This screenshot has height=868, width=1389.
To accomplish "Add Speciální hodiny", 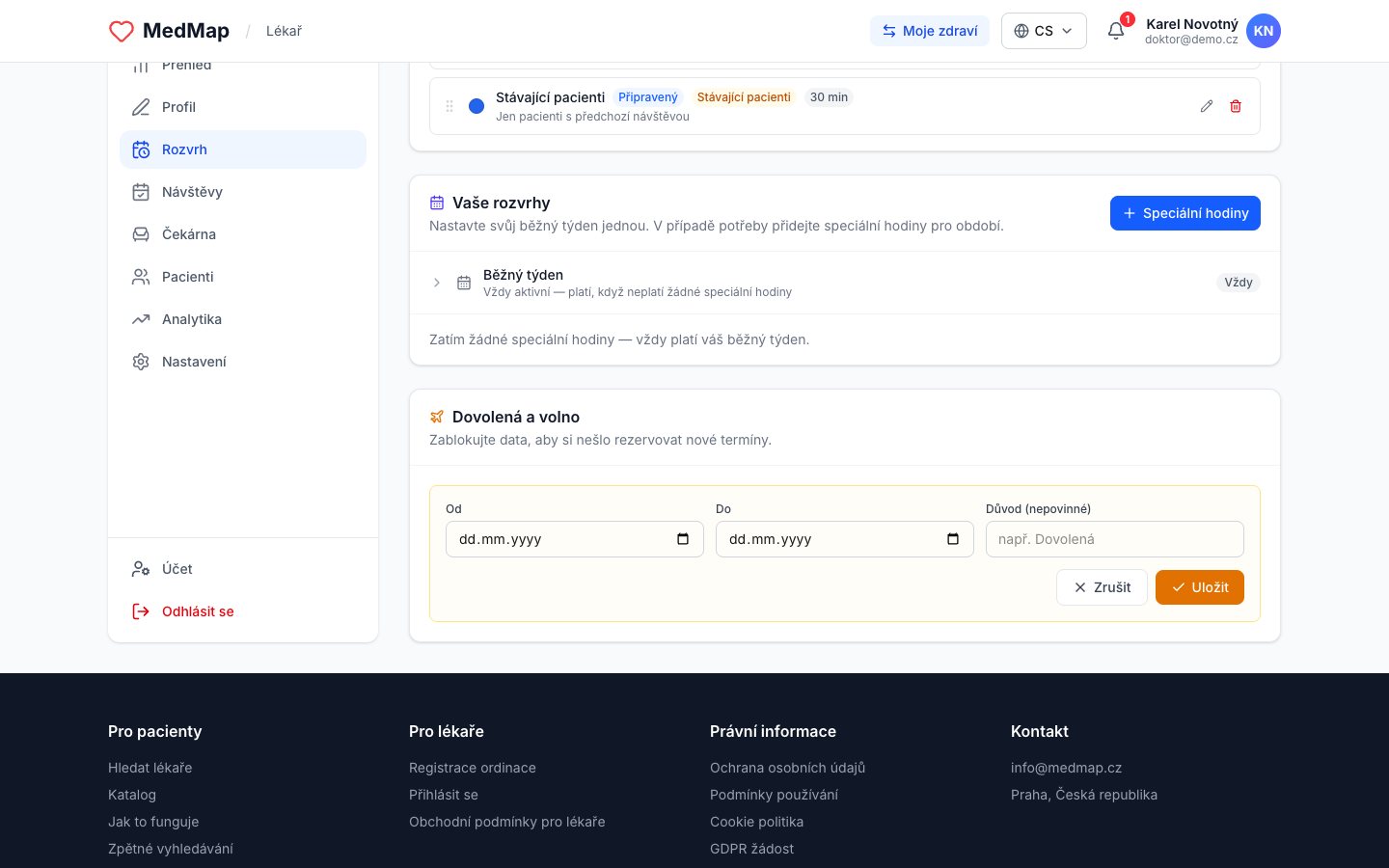I will click(x=1185, y=213).
